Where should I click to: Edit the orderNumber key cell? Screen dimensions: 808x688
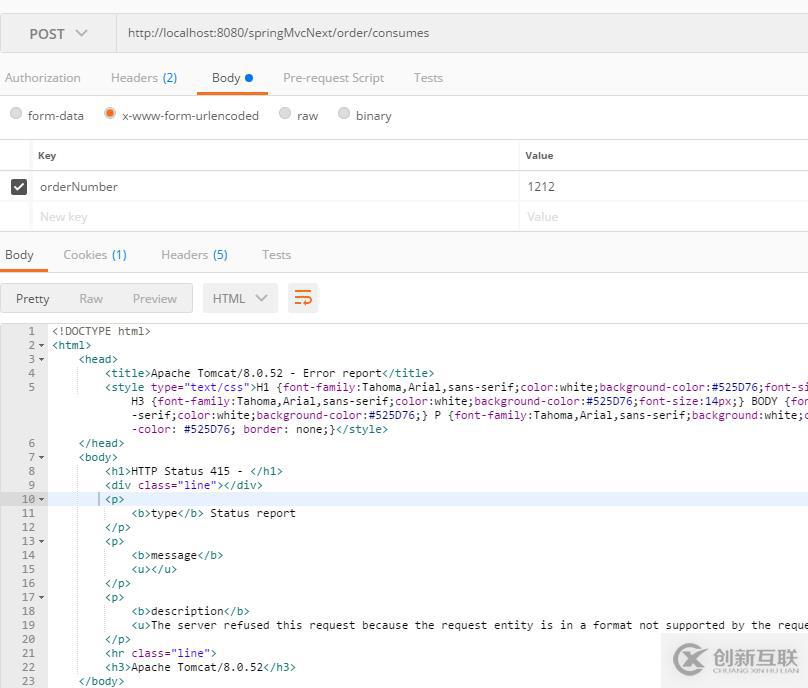tap(275, 187)
